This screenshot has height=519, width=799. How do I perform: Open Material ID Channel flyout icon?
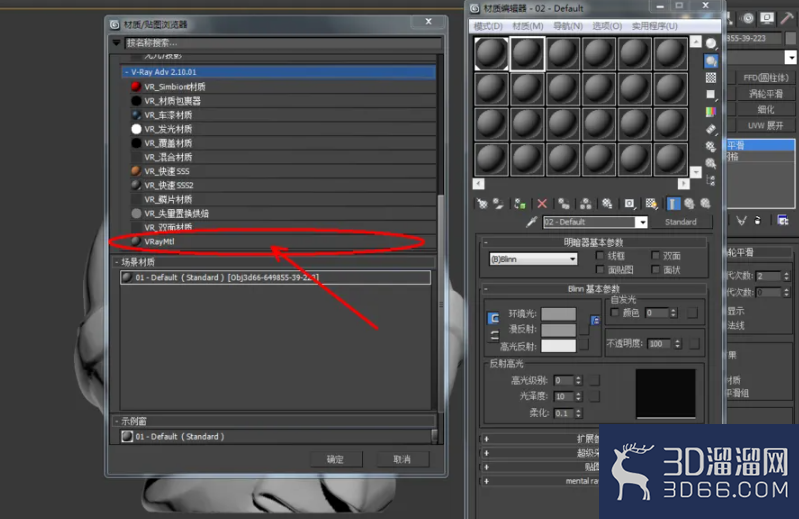coord(629,204)
